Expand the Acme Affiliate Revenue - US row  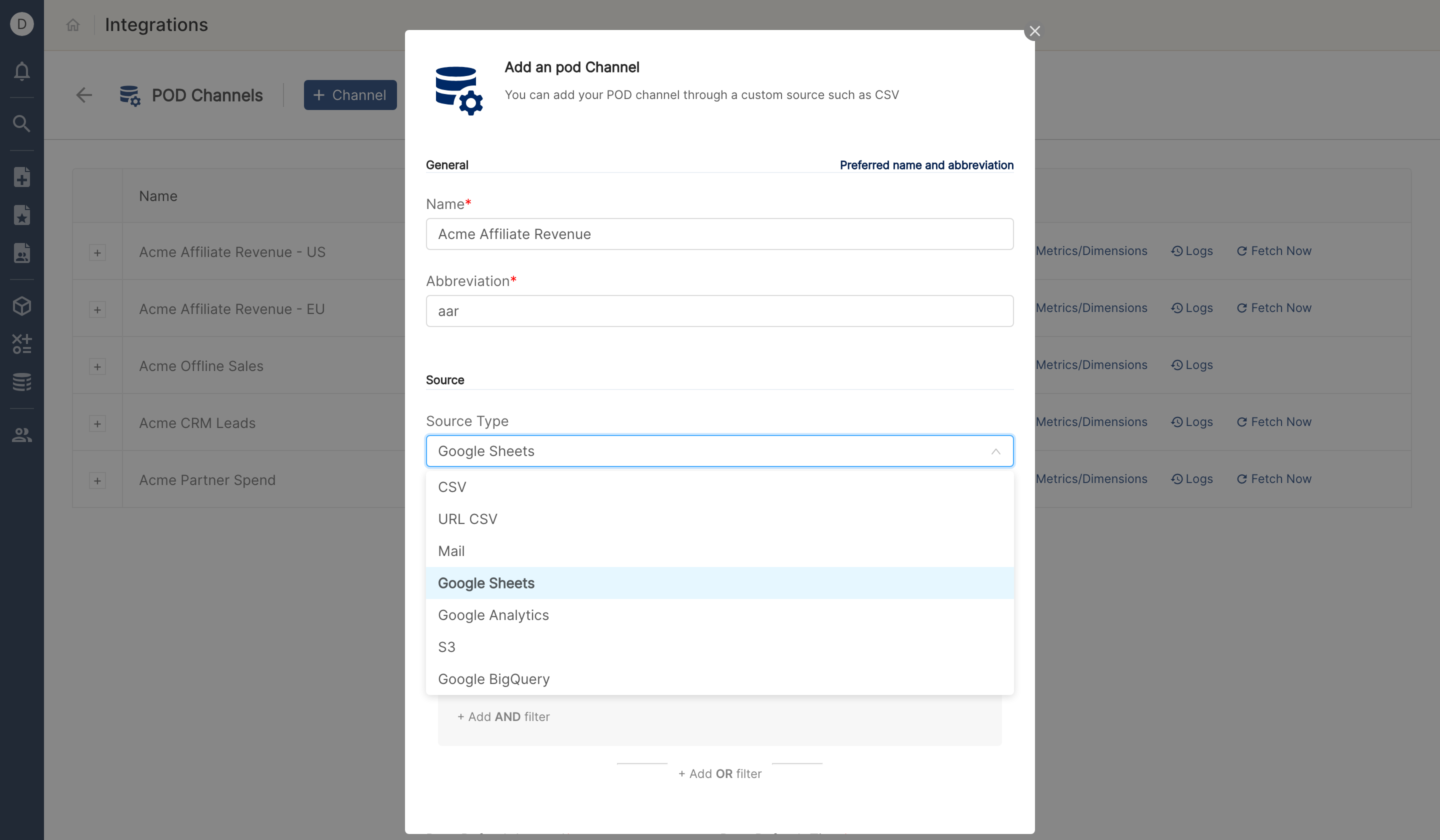pos(97,252)
